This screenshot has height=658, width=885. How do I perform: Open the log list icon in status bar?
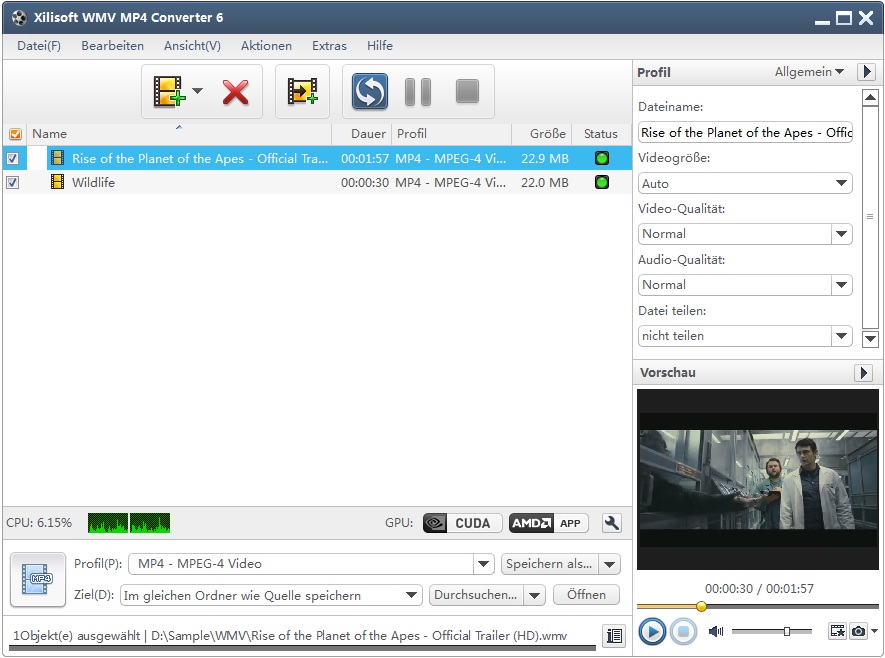coord(614,635)
